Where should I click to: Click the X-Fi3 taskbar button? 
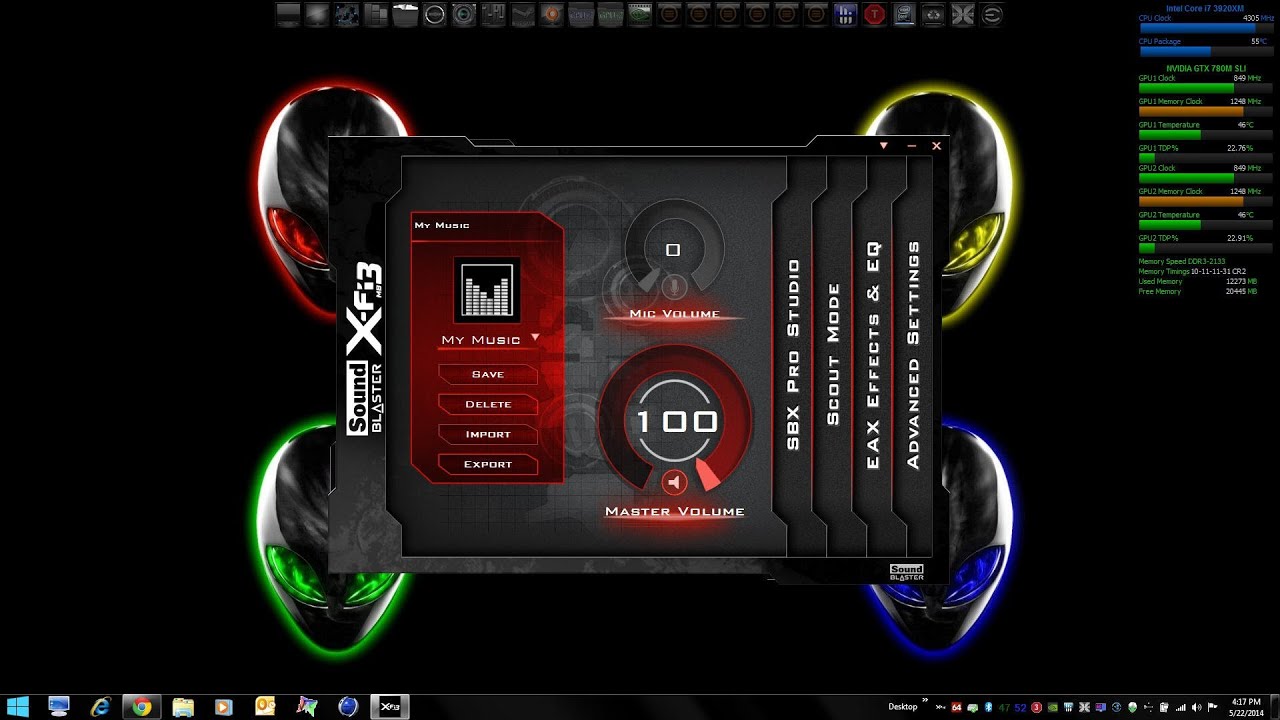(x=390, y=707)
